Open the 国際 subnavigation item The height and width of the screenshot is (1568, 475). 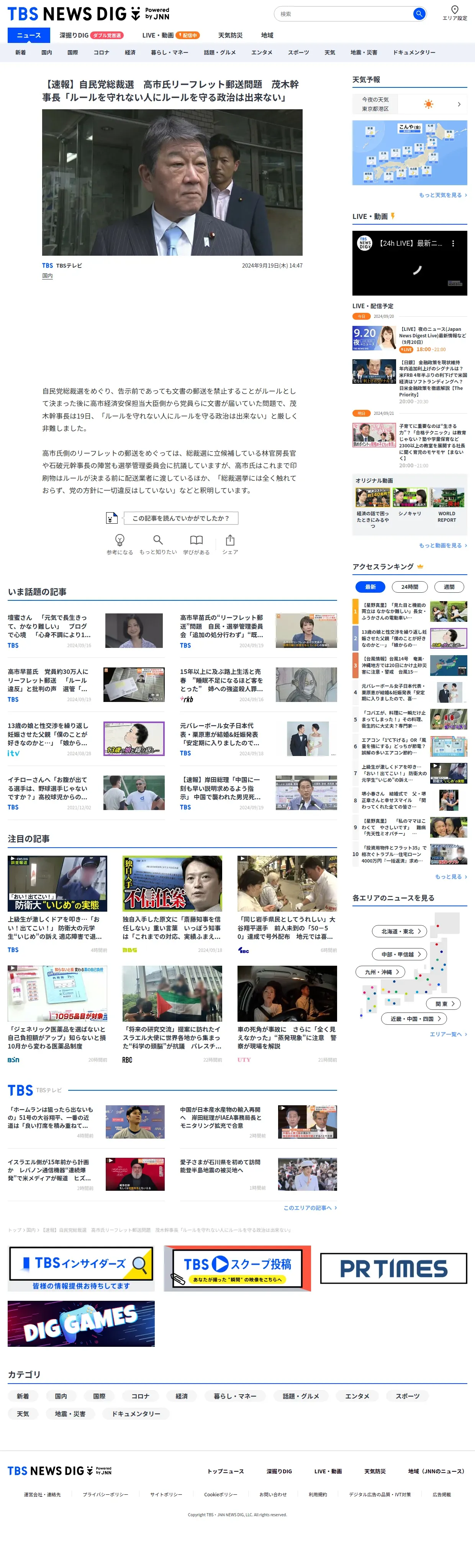72,53
